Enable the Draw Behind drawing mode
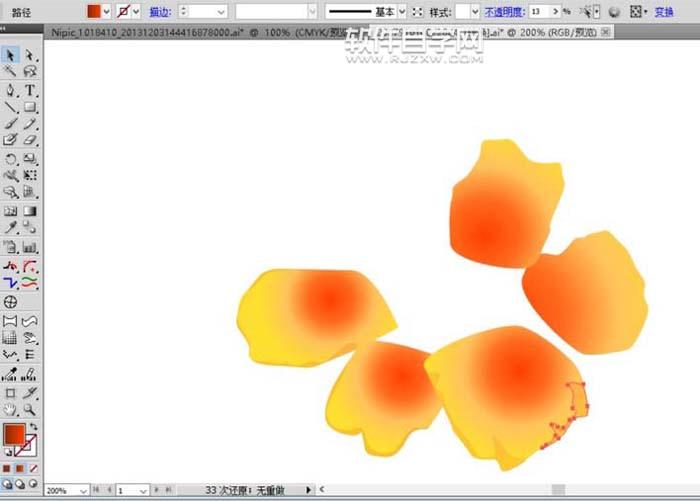 pos(20,486)
